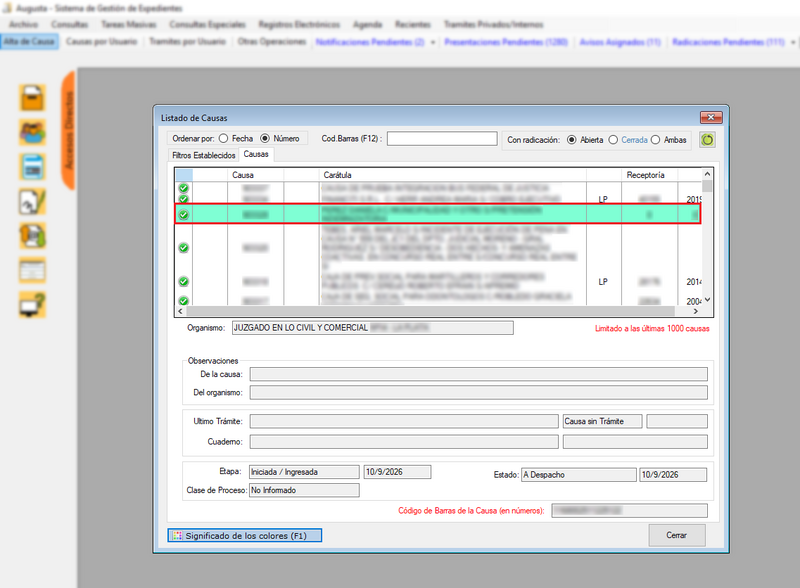This screenshot has width=800, height=588.
Task: Open the Archivo menu
Action: [23, 24]
